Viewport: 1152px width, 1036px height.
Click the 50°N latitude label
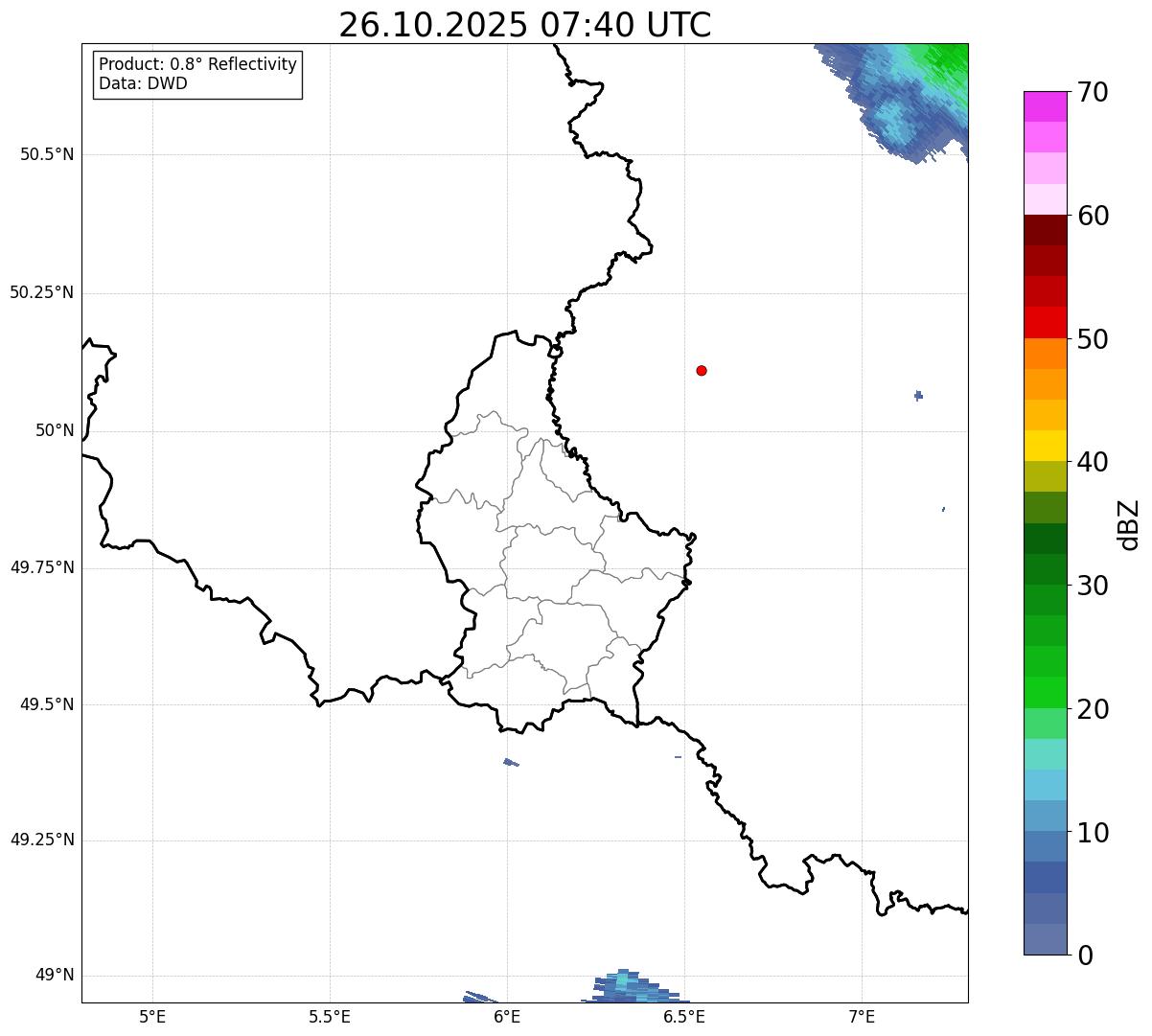tap(55, 430)
